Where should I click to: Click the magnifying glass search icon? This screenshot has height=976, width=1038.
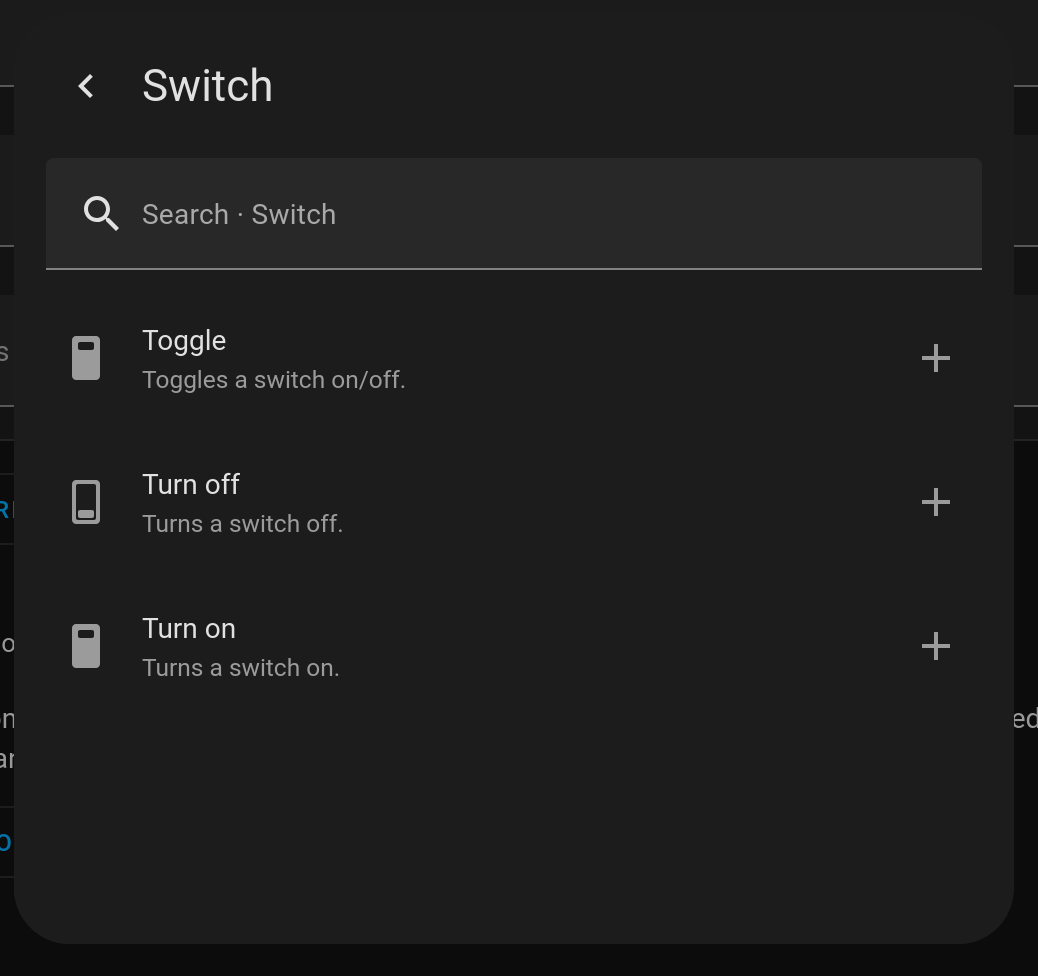(101, 213)
